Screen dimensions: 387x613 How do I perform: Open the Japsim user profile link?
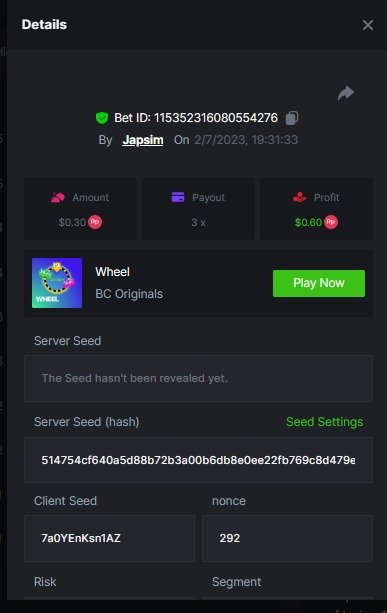[143, 140]
